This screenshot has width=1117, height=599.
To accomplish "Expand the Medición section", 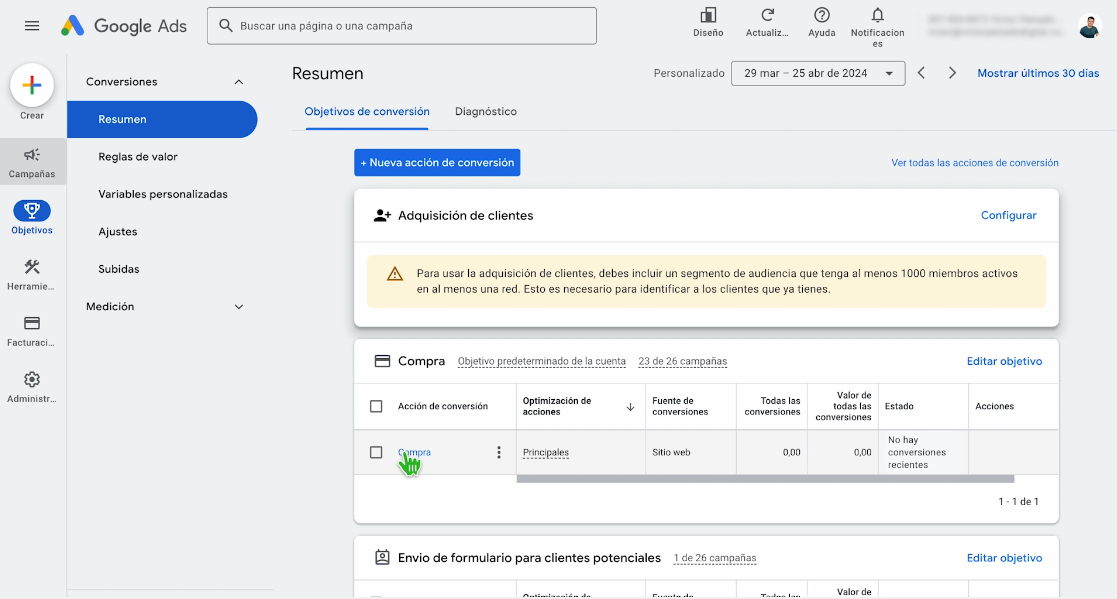I will (239, 306).
